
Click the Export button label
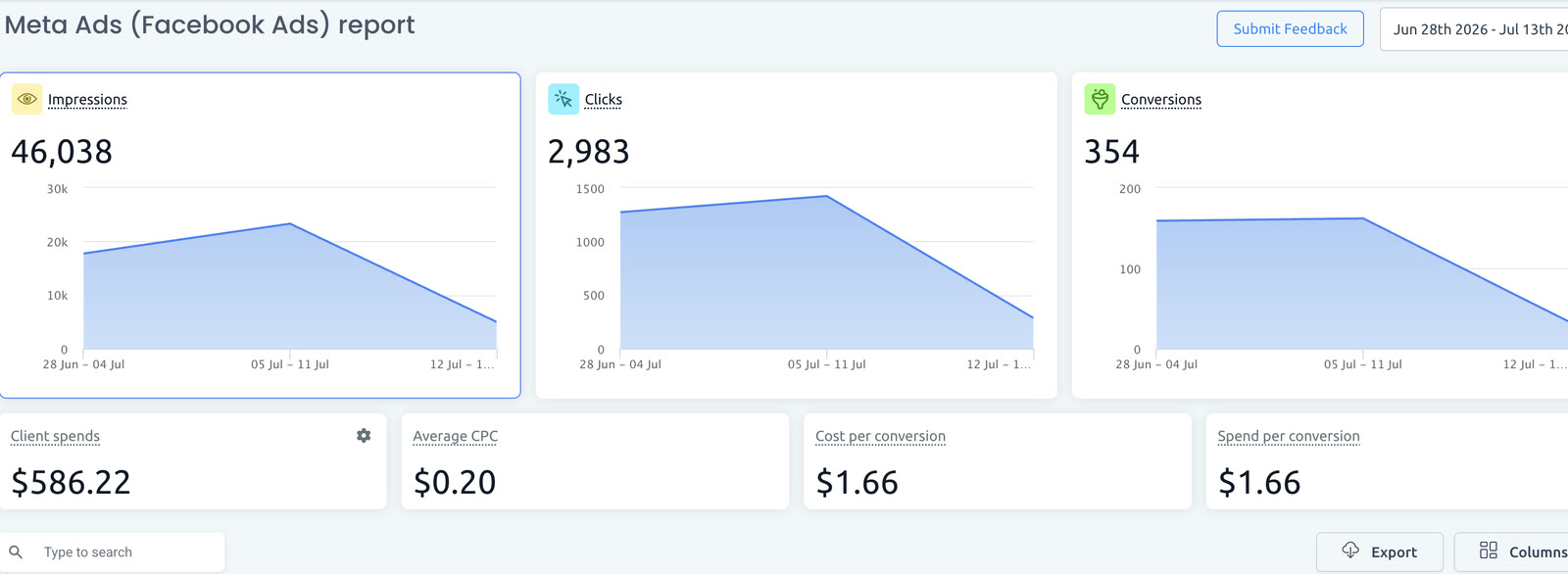[x=1394, y=552]
